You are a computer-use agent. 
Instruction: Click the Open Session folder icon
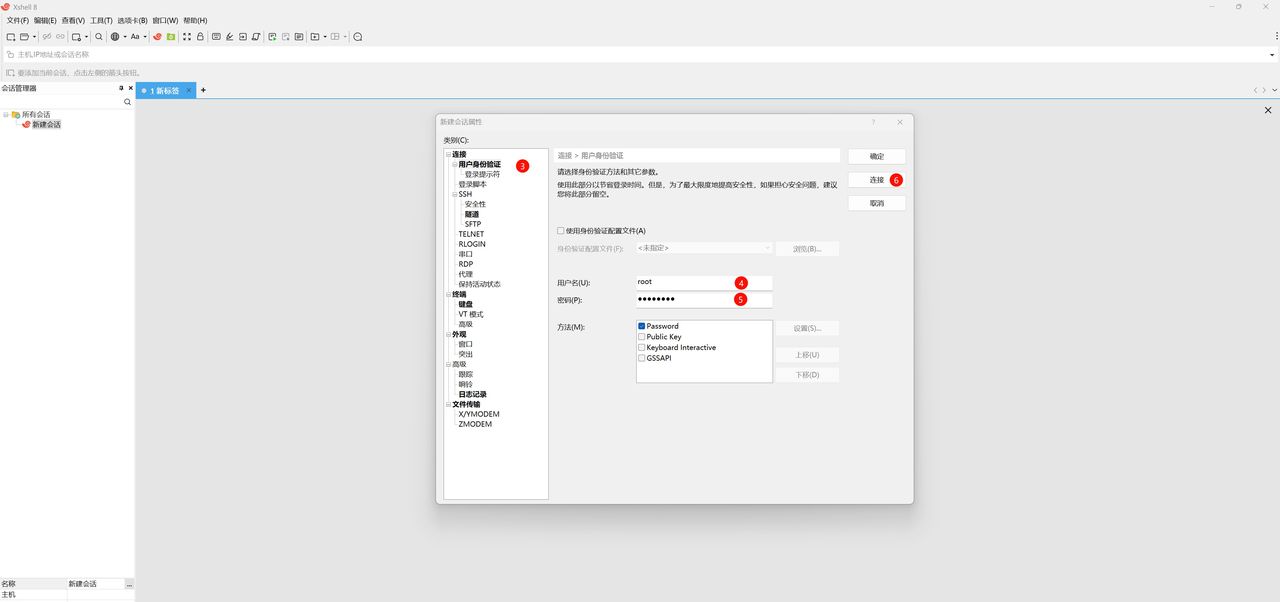[x=24, y=37]
